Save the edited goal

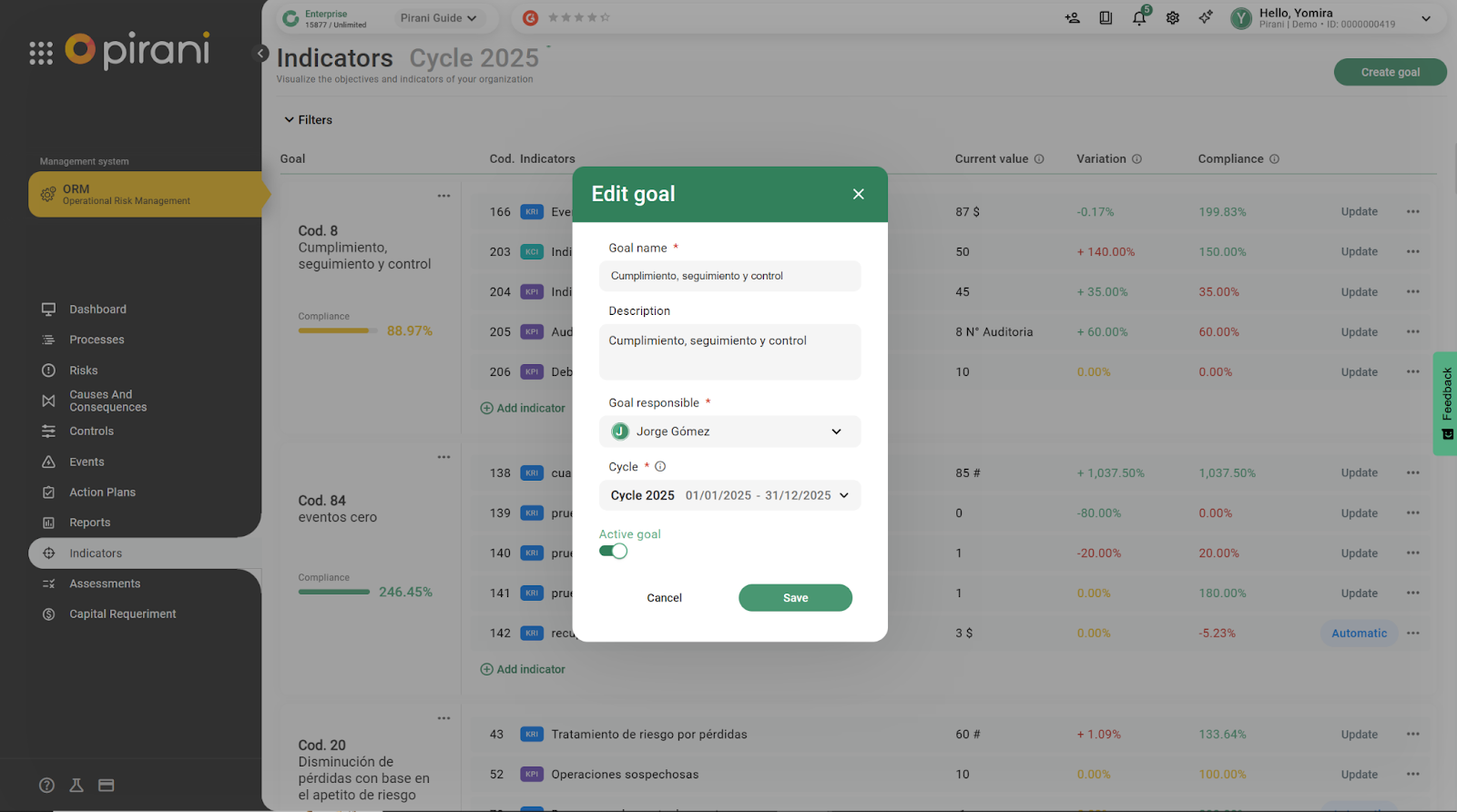click(x=795, y=598)
